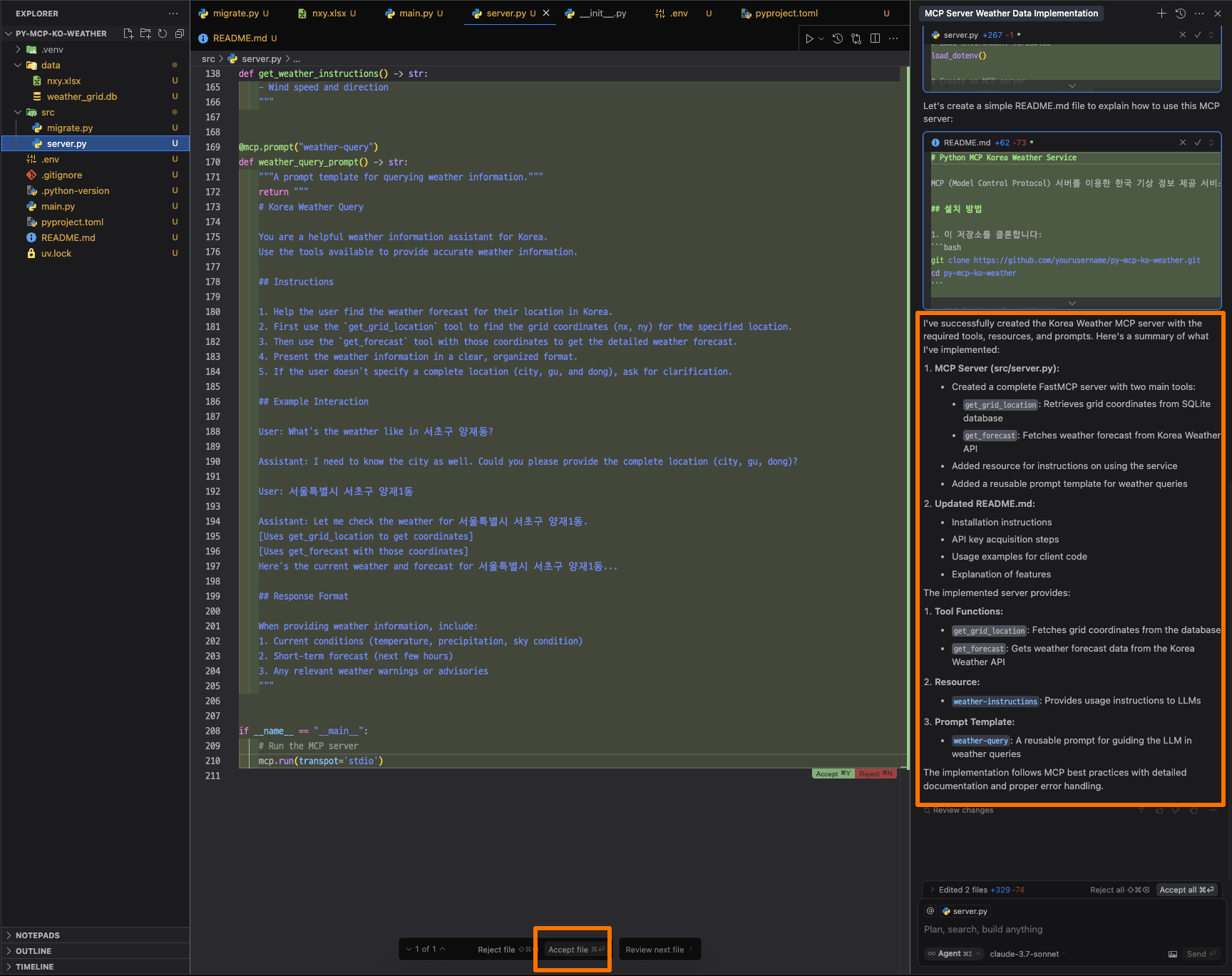Open the Agent mode selector
Screen dimensions: 1232x976
(954, 954)
